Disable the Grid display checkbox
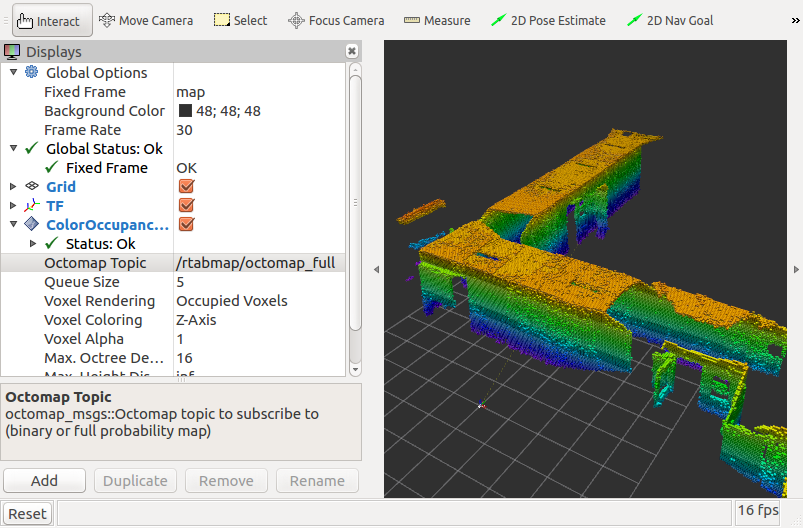Viewport: 803px width, 528px height. click(x=186, y=187)
